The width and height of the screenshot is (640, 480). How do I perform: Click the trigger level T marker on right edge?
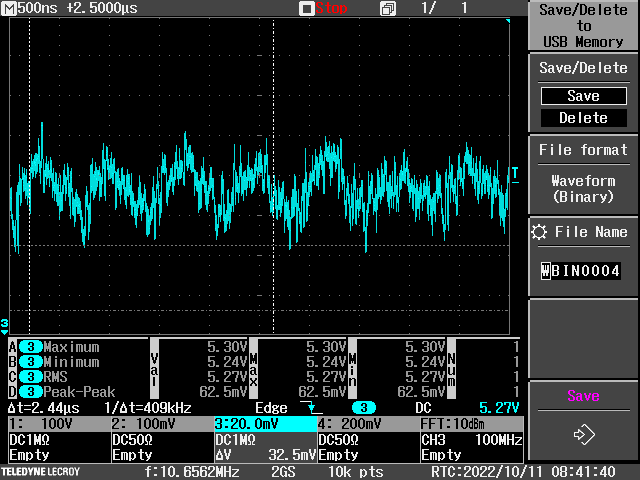(x=515, y=174)
